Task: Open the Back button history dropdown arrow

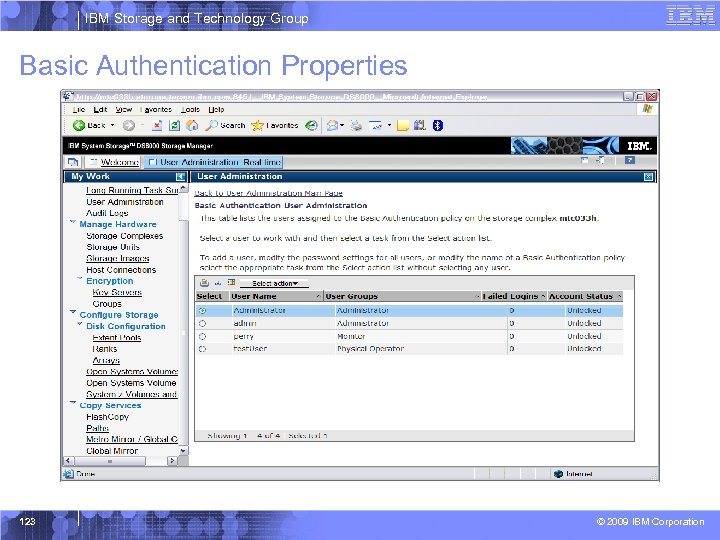Action: pyautogui.click(x=112, y=125)
